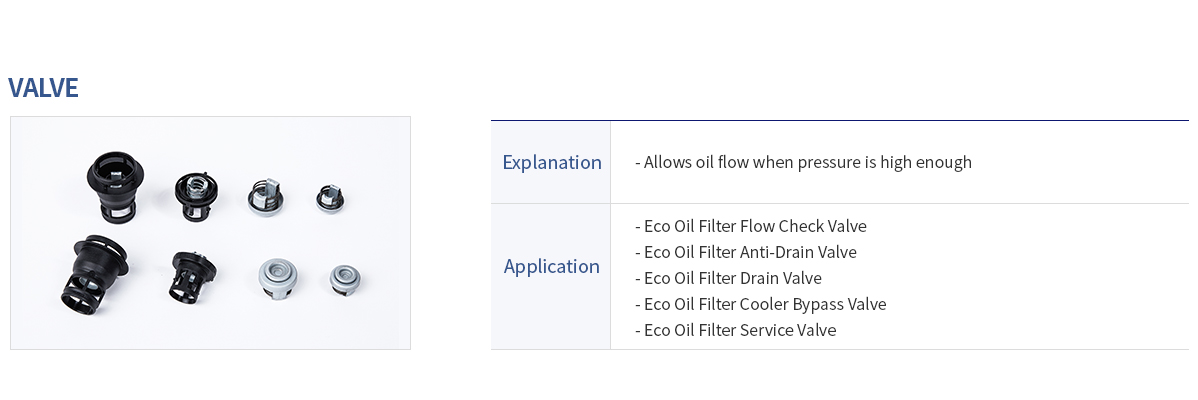This screenshot has height=400, width=1198.
Task: Click Eco Oil Filter Drain Valve entry
Action: click(728, 278)
